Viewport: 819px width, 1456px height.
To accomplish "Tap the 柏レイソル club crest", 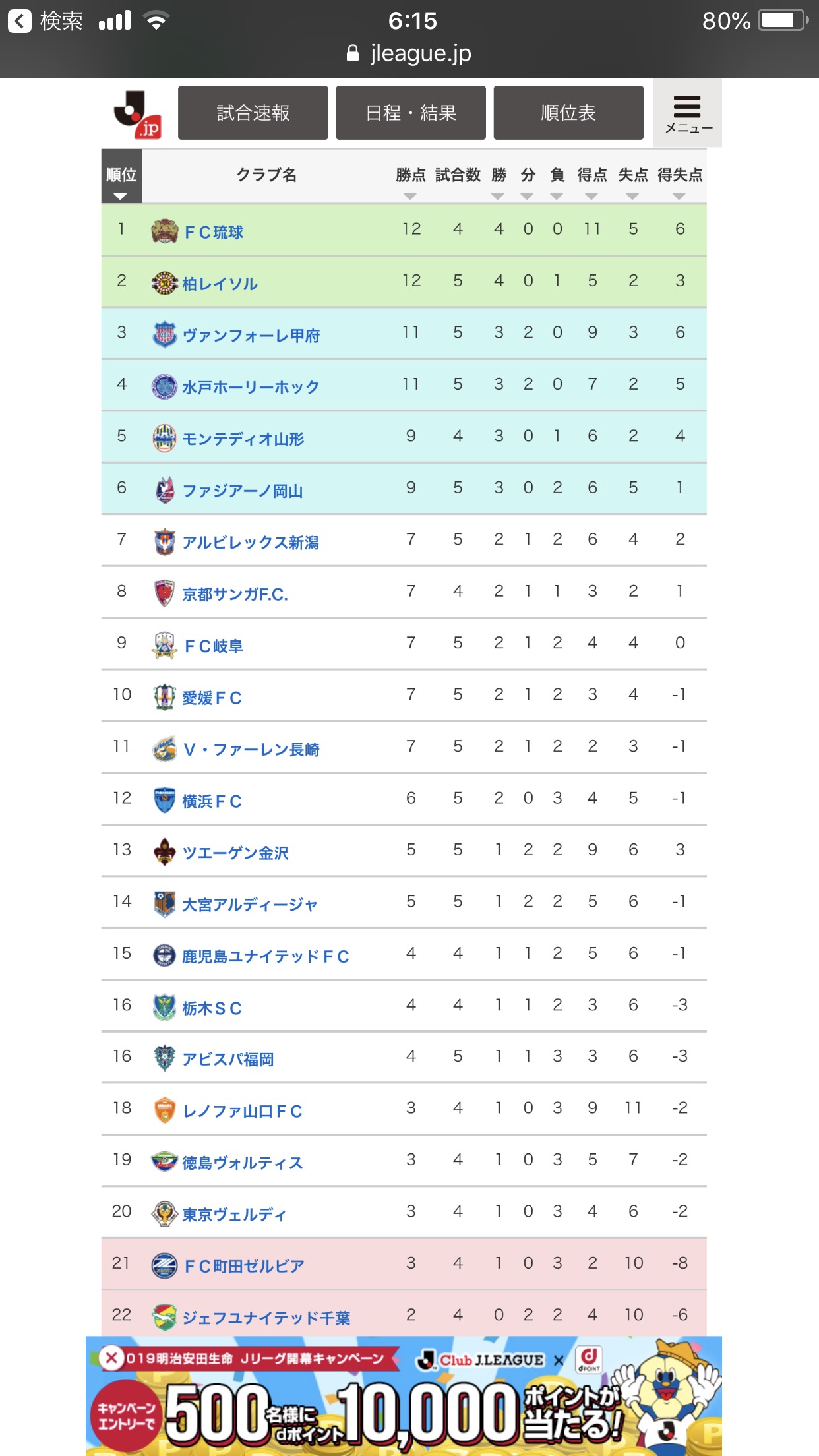I will click(164, 283).
